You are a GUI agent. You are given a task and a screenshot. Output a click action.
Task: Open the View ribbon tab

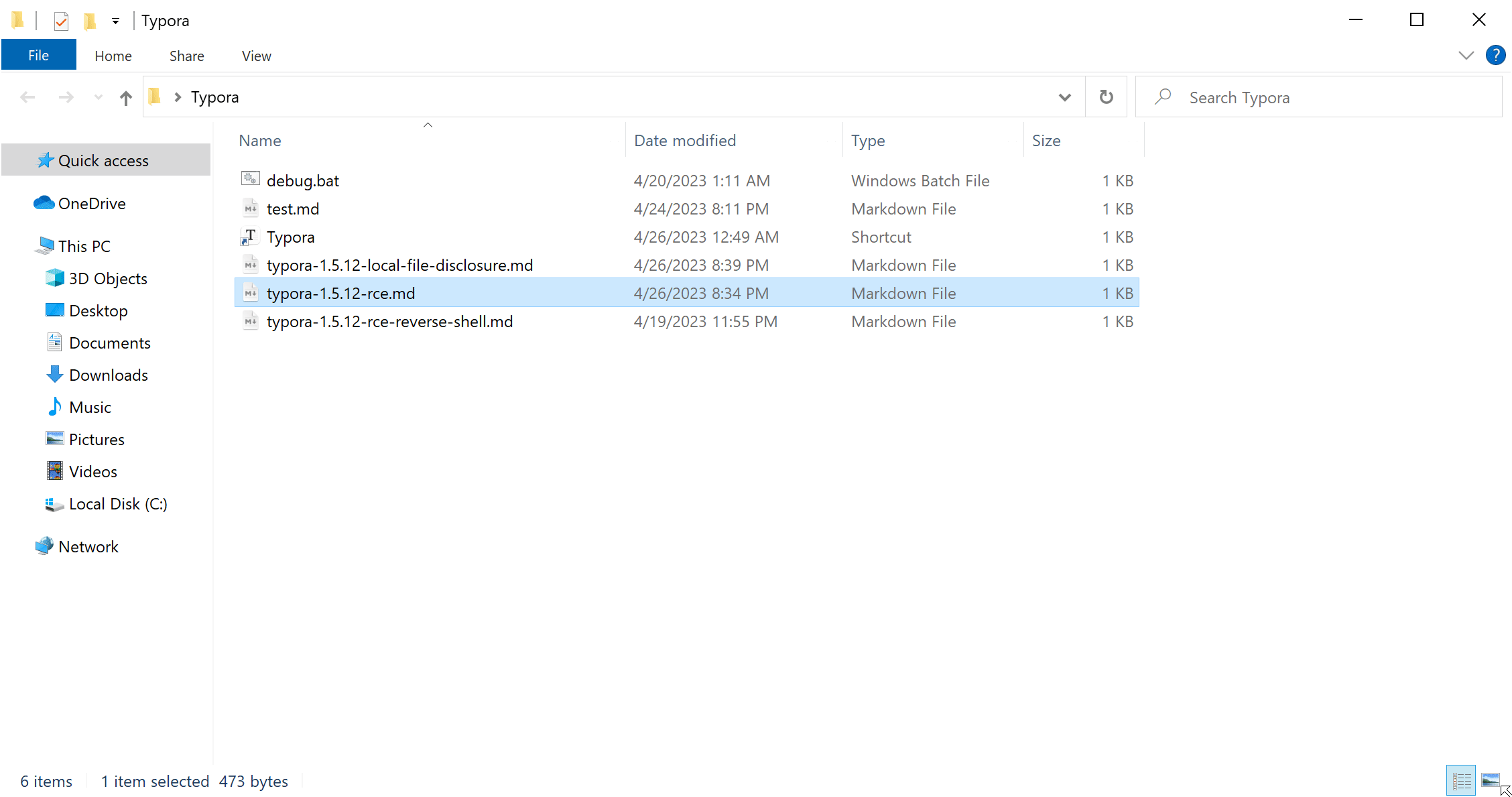point(256,56)
